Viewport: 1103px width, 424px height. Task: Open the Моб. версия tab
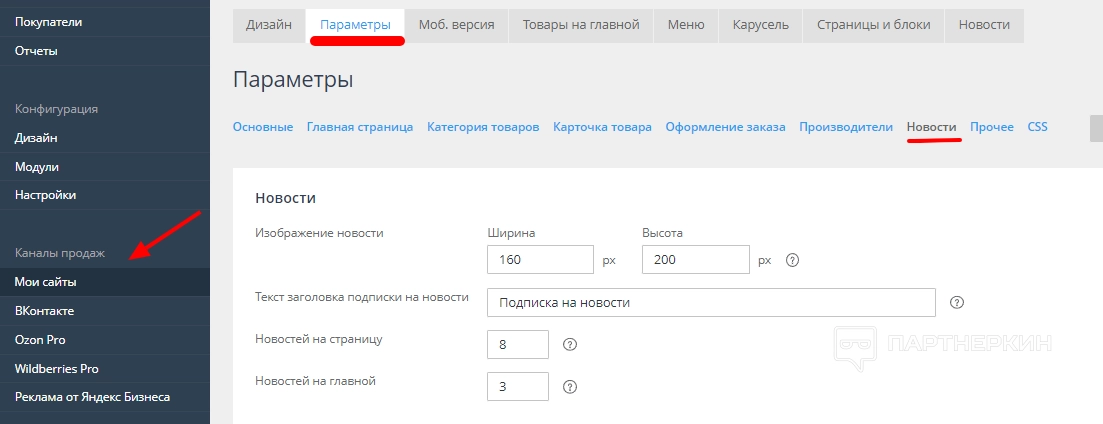(x=456, y=25)
